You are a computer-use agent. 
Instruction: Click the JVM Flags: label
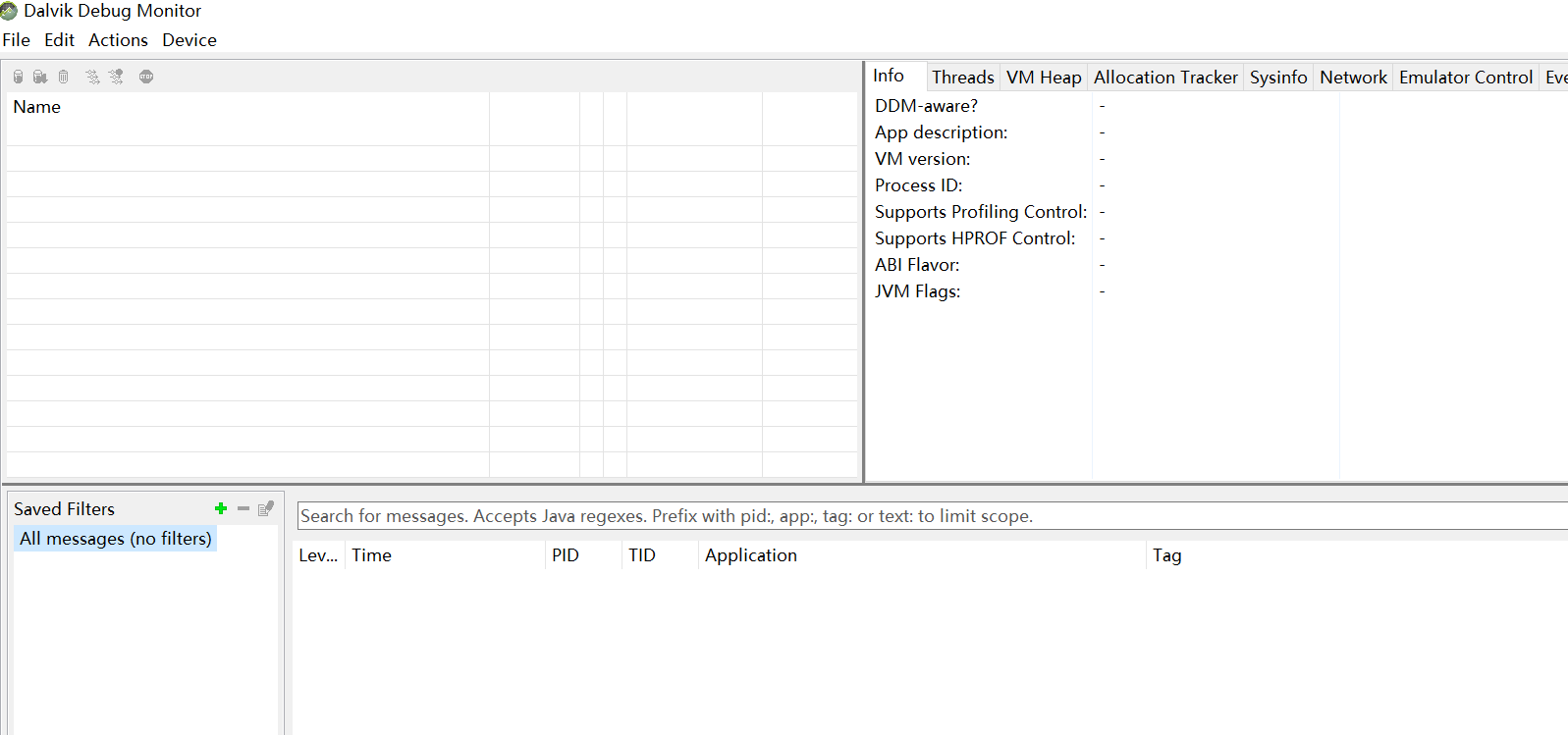tap(917, 291)
